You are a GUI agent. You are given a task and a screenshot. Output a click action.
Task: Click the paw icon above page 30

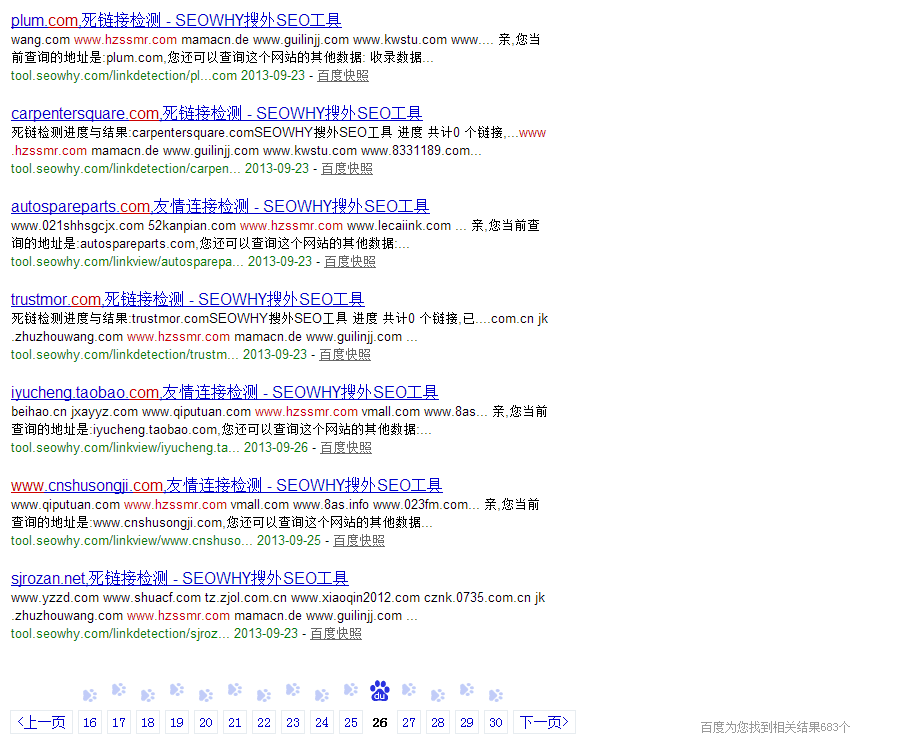(496, 695)
